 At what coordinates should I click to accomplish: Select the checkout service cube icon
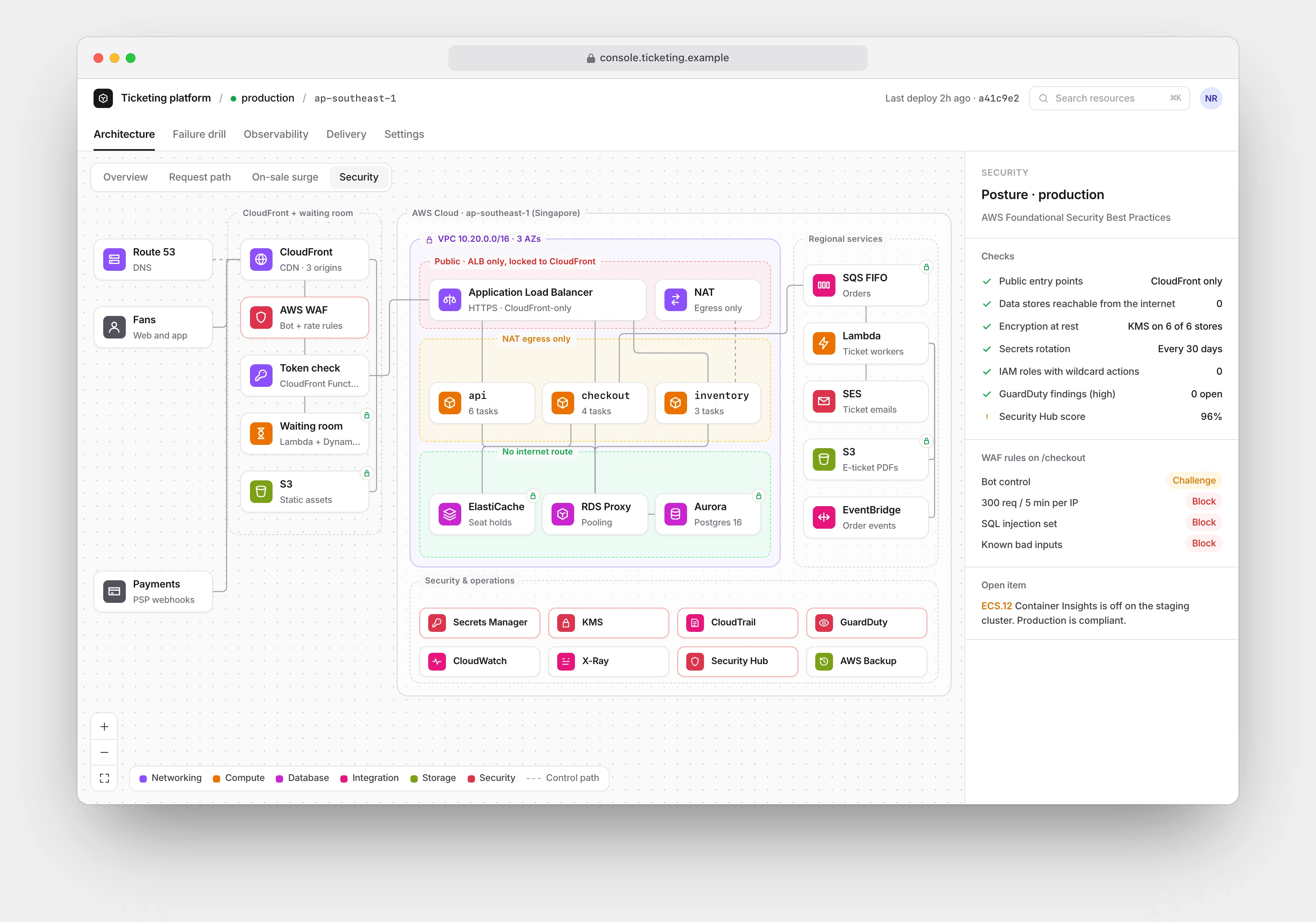pos(562,402)
